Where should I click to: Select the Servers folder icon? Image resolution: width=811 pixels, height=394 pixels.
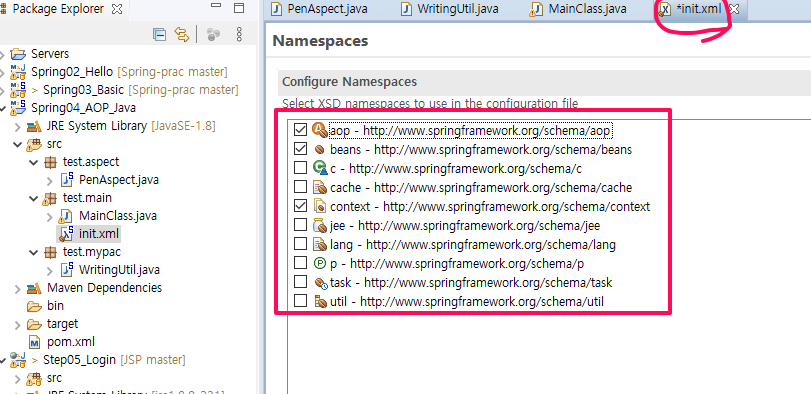coord(18,54)
